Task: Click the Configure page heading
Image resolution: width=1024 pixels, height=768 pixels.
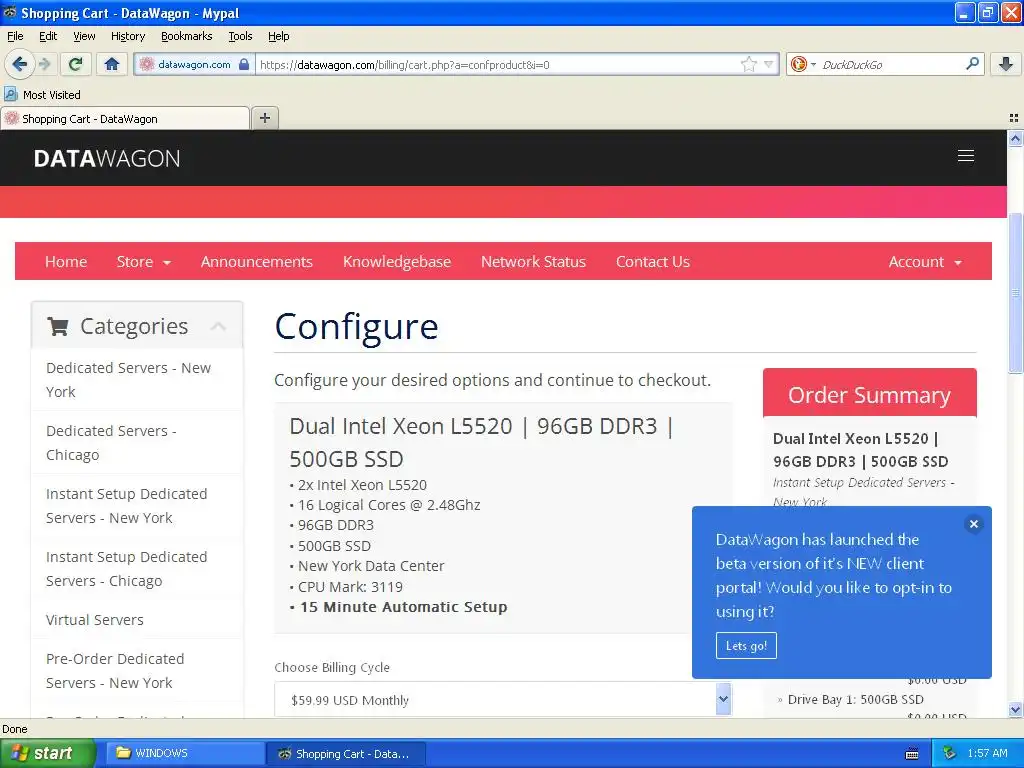Action: (357, 327)
